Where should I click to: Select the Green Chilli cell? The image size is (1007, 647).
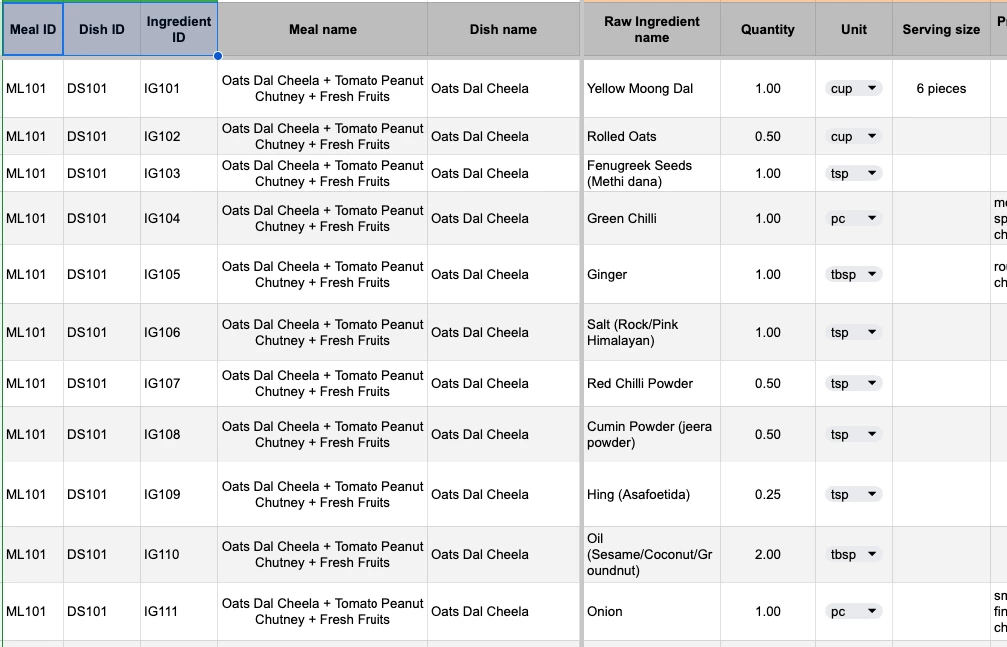tap(652, 218)
